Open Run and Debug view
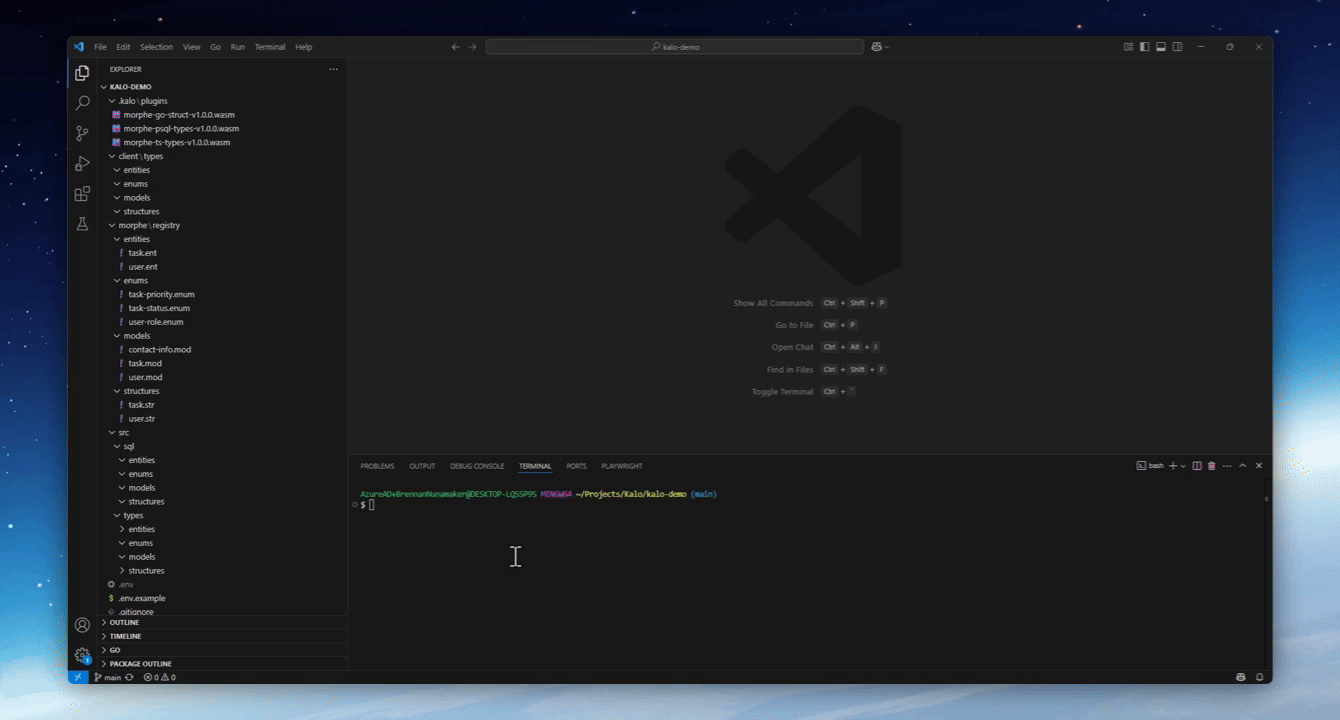Viewport: 1340px width, 720px height. pos(82,163)
